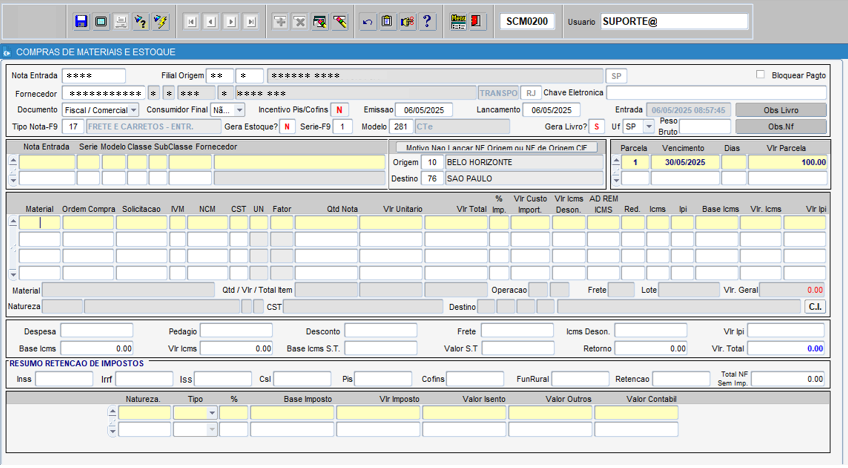The height and width of the screenshot is (468, 848).
Task: Open the Uf state dropdown
Action: coord(648,127)
